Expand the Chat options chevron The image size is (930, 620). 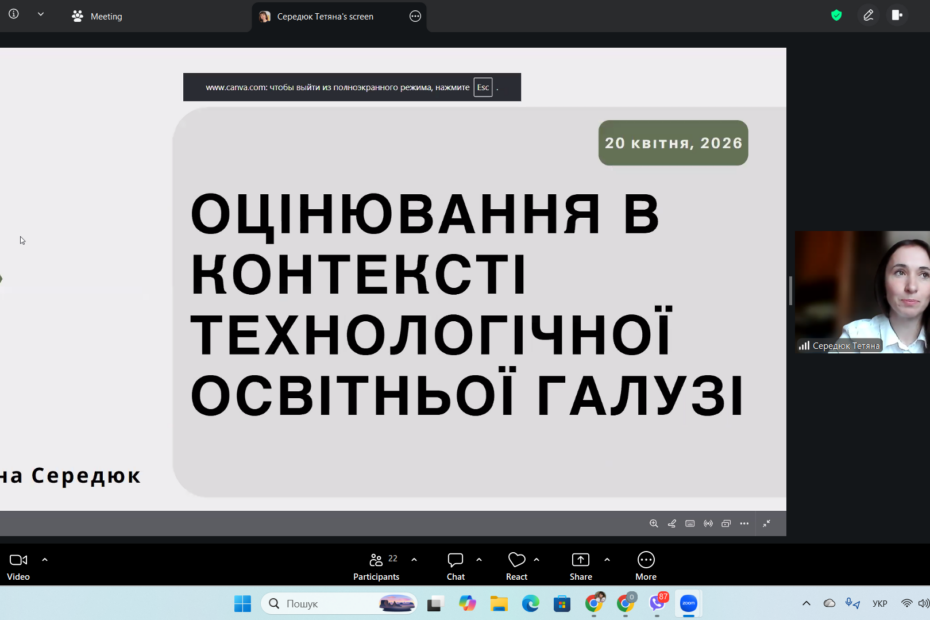pyautogui.click(x=479, y=560)
